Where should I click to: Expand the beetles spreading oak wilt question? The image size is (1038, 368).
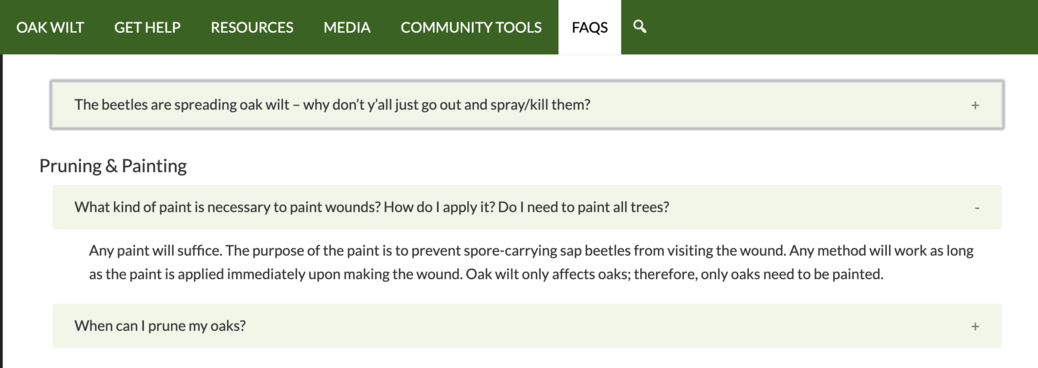[527, 105]
